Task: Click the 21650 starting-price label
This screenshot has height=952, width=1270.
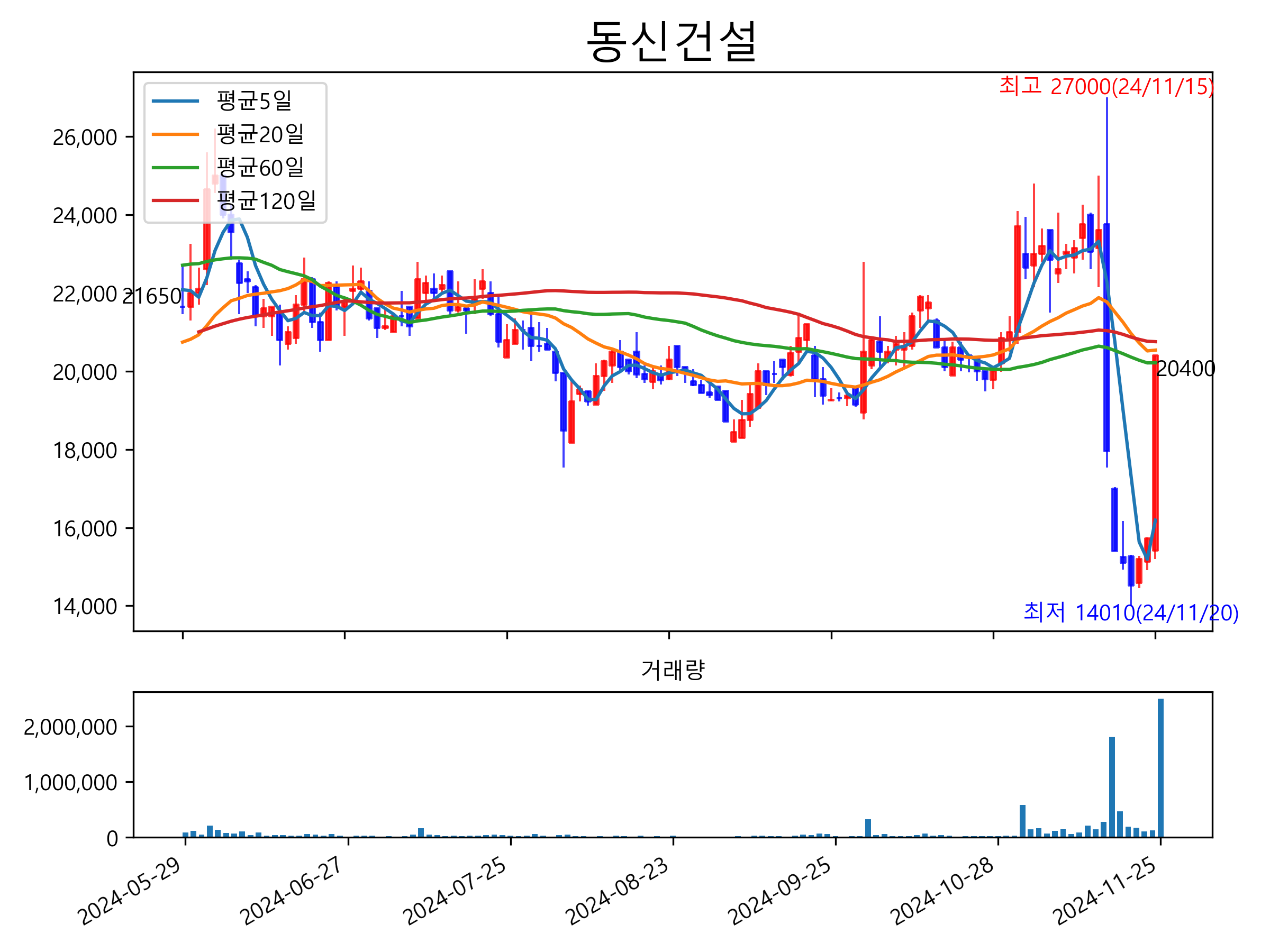Action: click(152, 297)
